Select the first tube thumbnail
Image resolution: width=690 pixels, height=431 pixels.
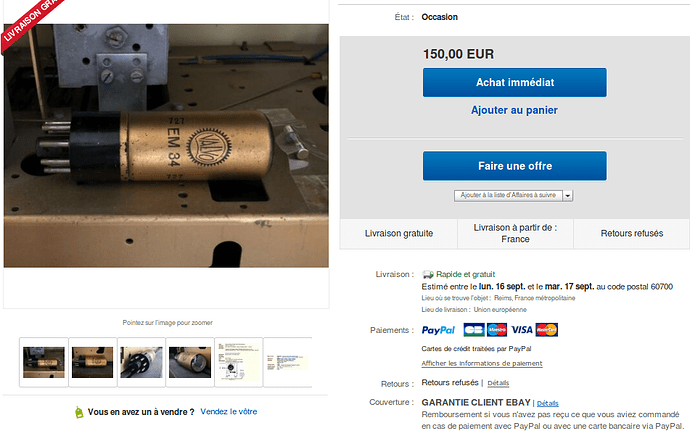click(x=44, y=362)
